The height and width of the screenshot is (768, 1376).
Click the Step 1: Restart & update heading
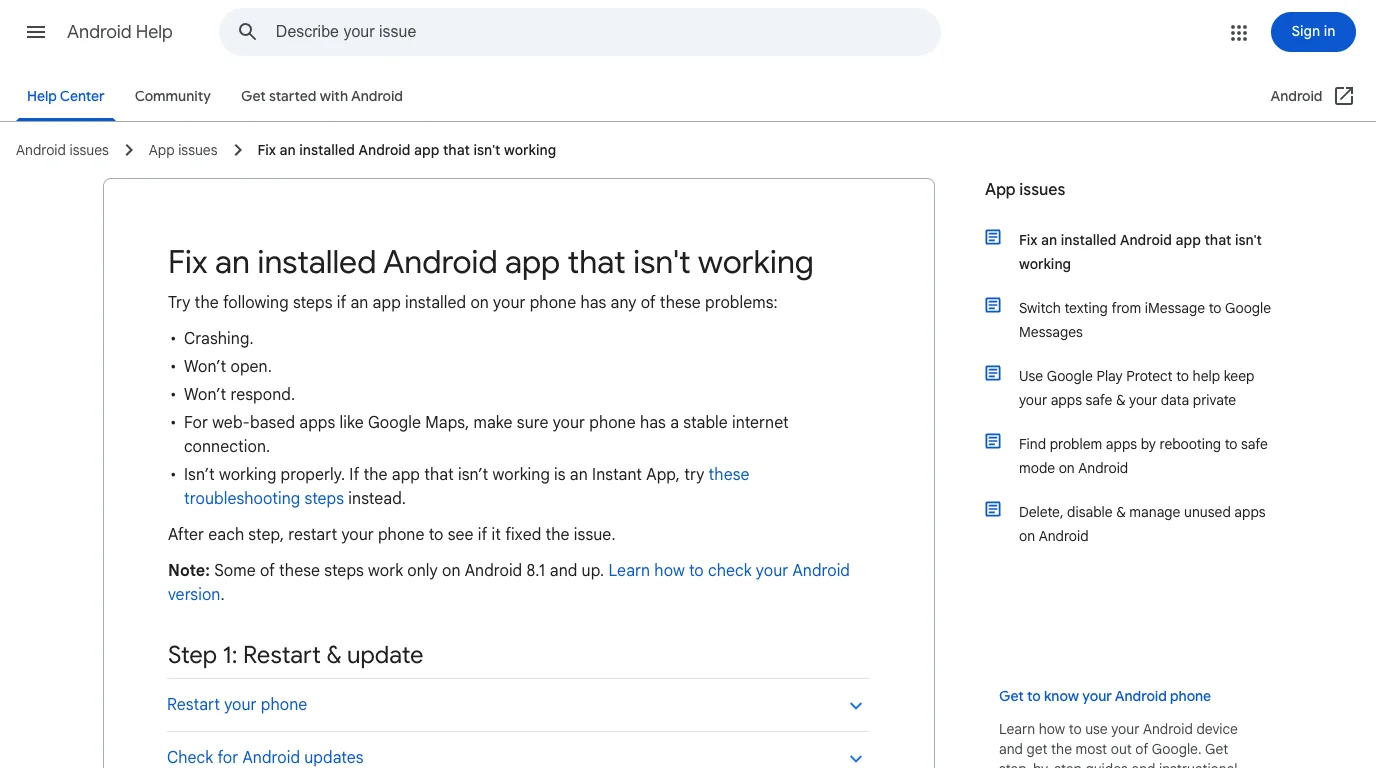click(x=295, y=655)
